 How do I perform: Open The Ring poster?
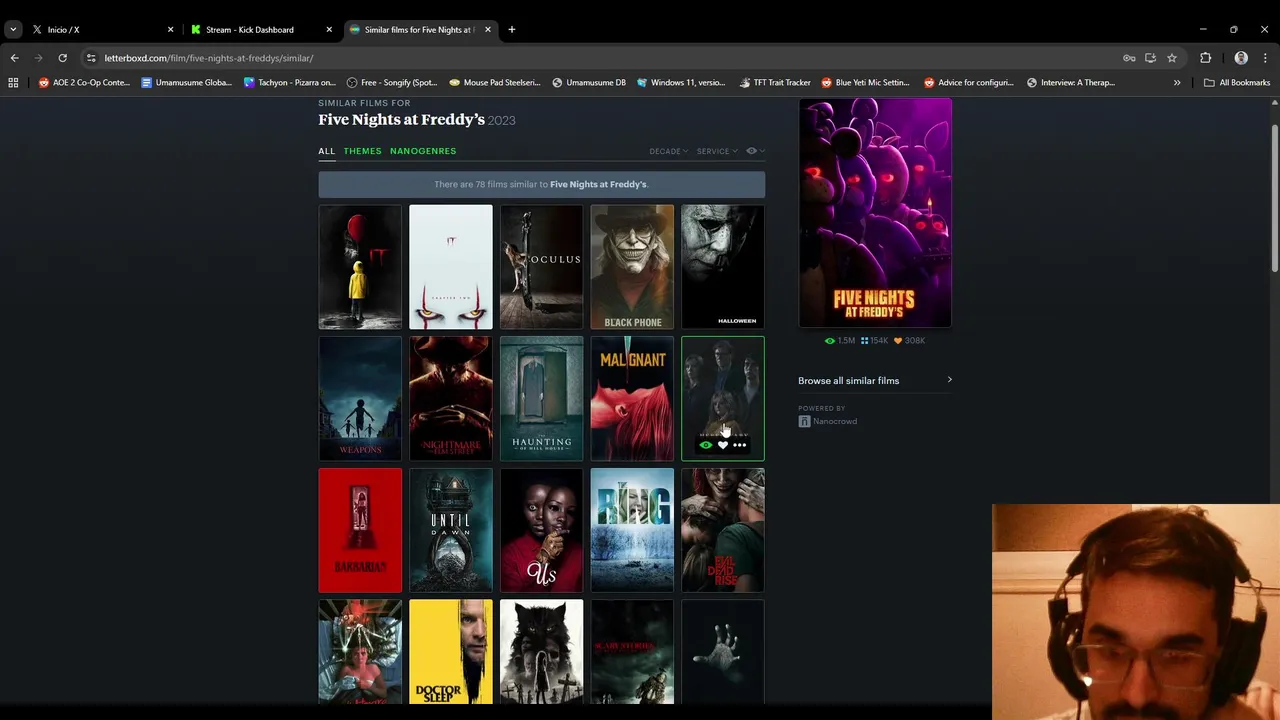pos(632,530)
